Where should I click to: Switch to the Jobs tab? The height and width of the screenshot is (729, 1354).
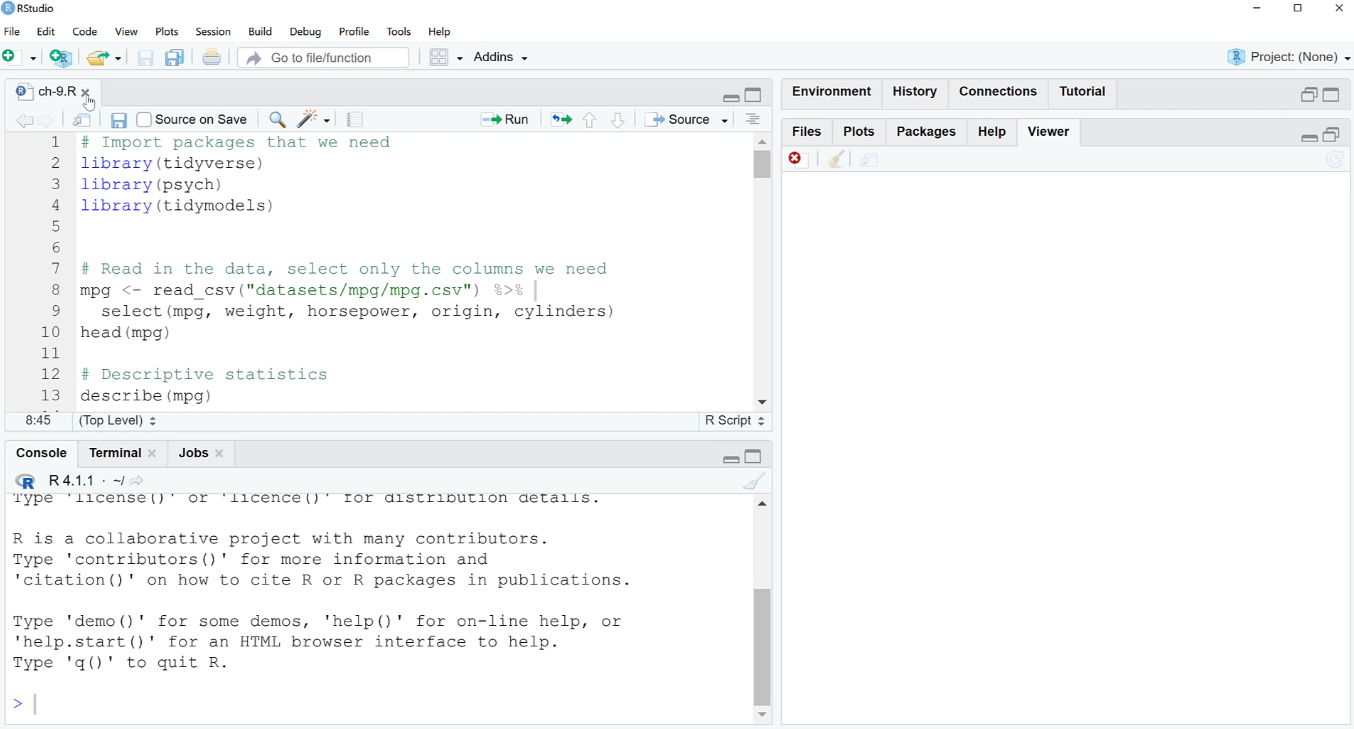(193, 454)
